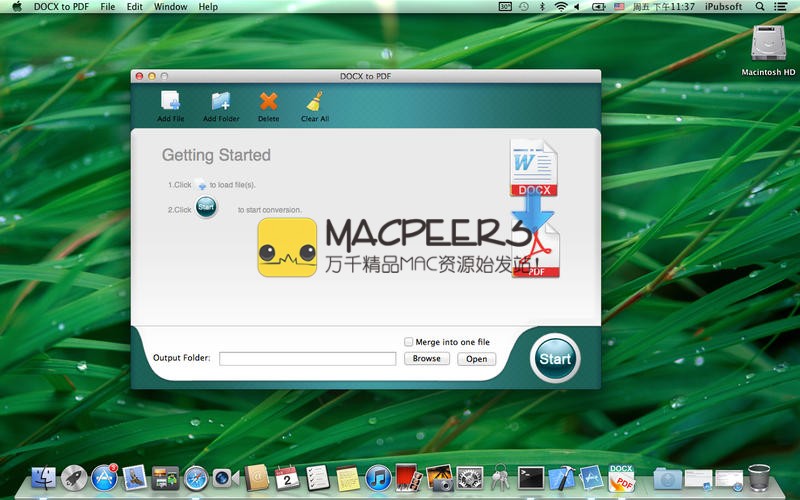Open the Edit menu
800x500 pixels.
pos(134,6)
